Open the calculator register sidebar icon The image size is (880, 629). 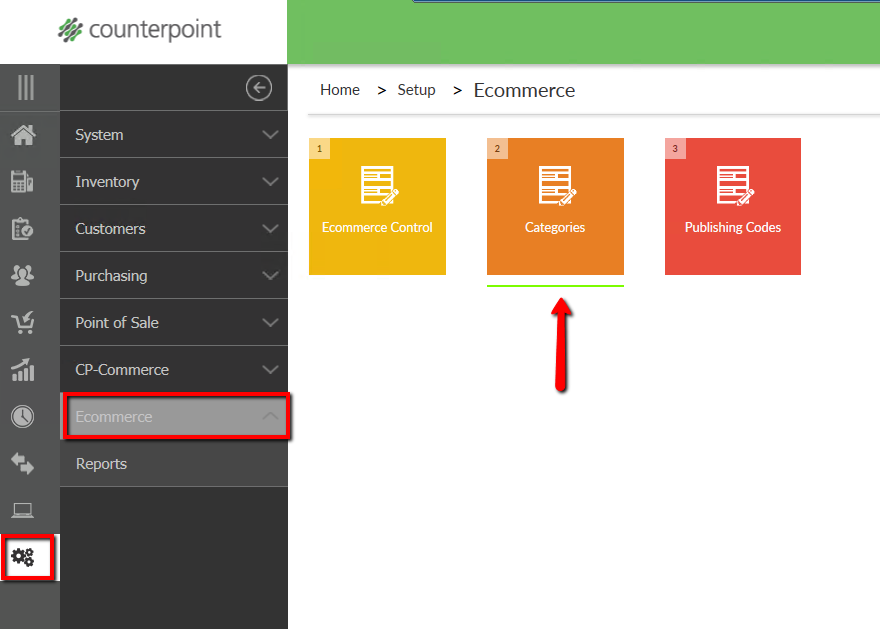pyautogui.click(x=22, y=182)
